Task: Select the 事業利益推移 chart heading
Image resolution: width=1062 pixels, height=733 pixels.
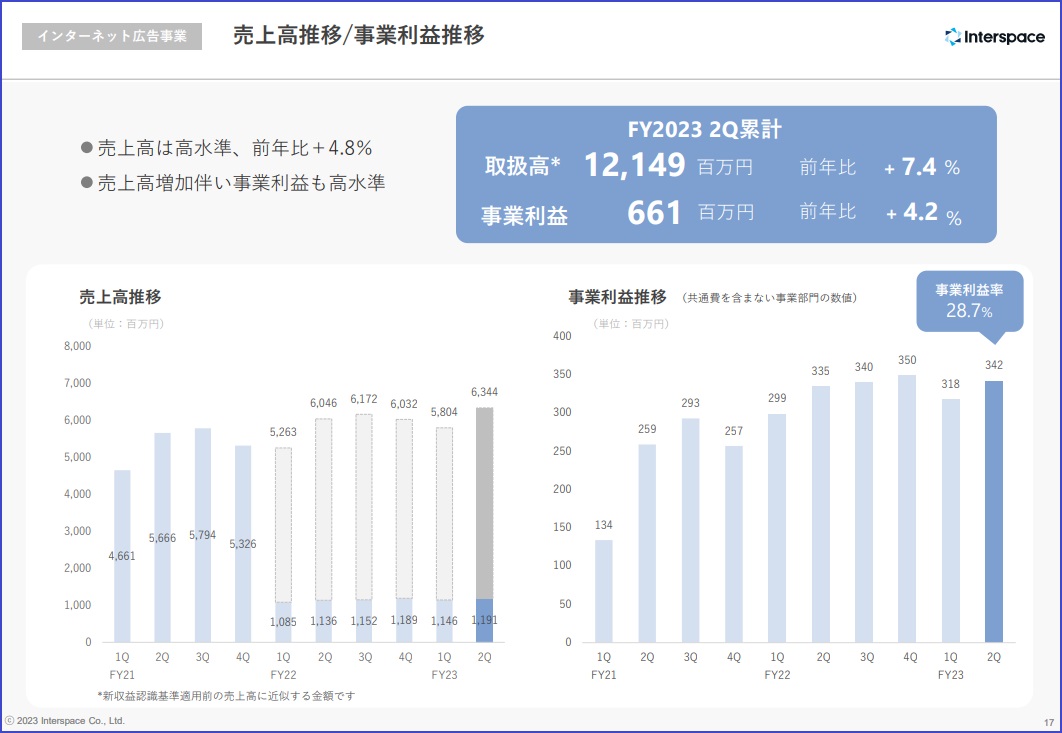Action: click(x=617, y=297)
